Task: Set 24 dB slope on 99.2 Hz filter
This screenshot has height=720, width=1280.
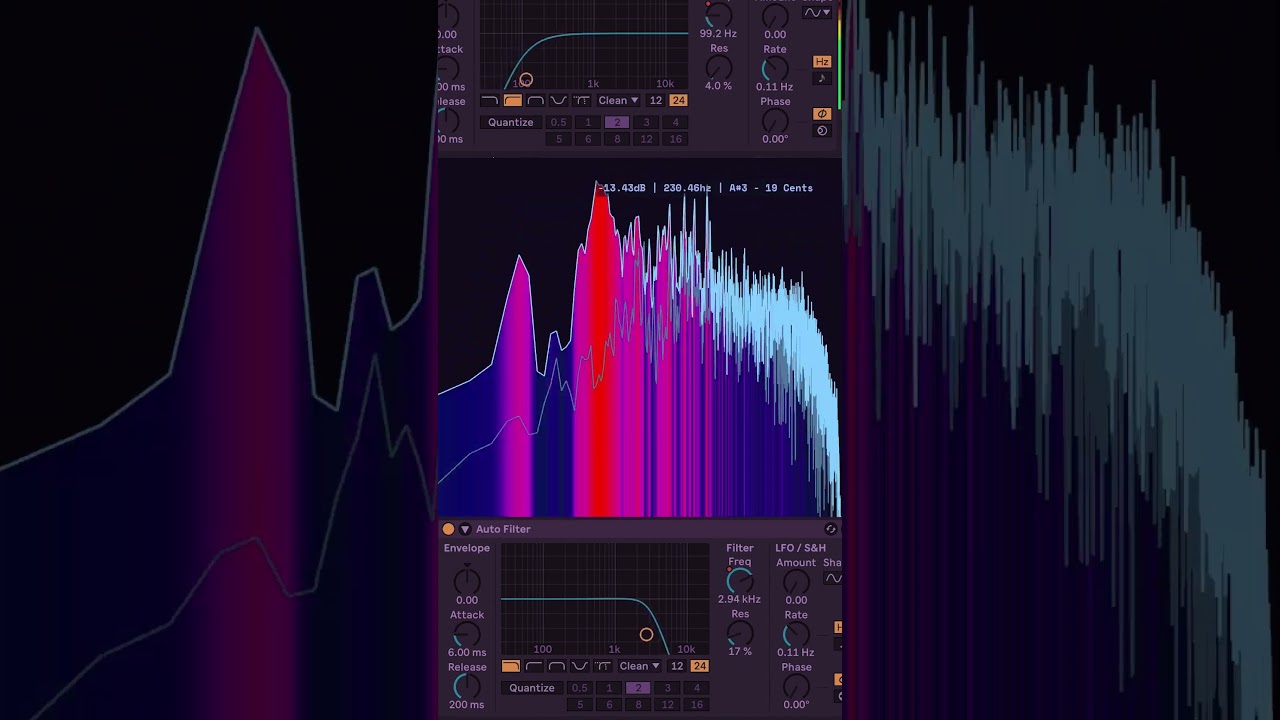Action: [679, 101]
